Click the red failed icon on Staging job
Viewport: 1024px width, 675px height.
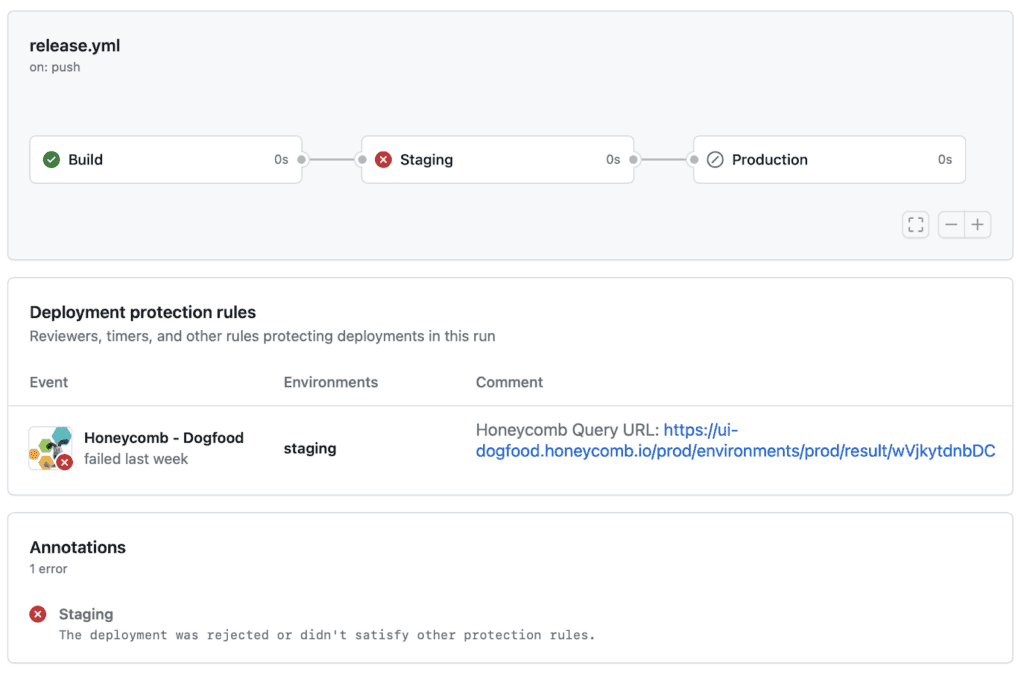tap(383, 160)
